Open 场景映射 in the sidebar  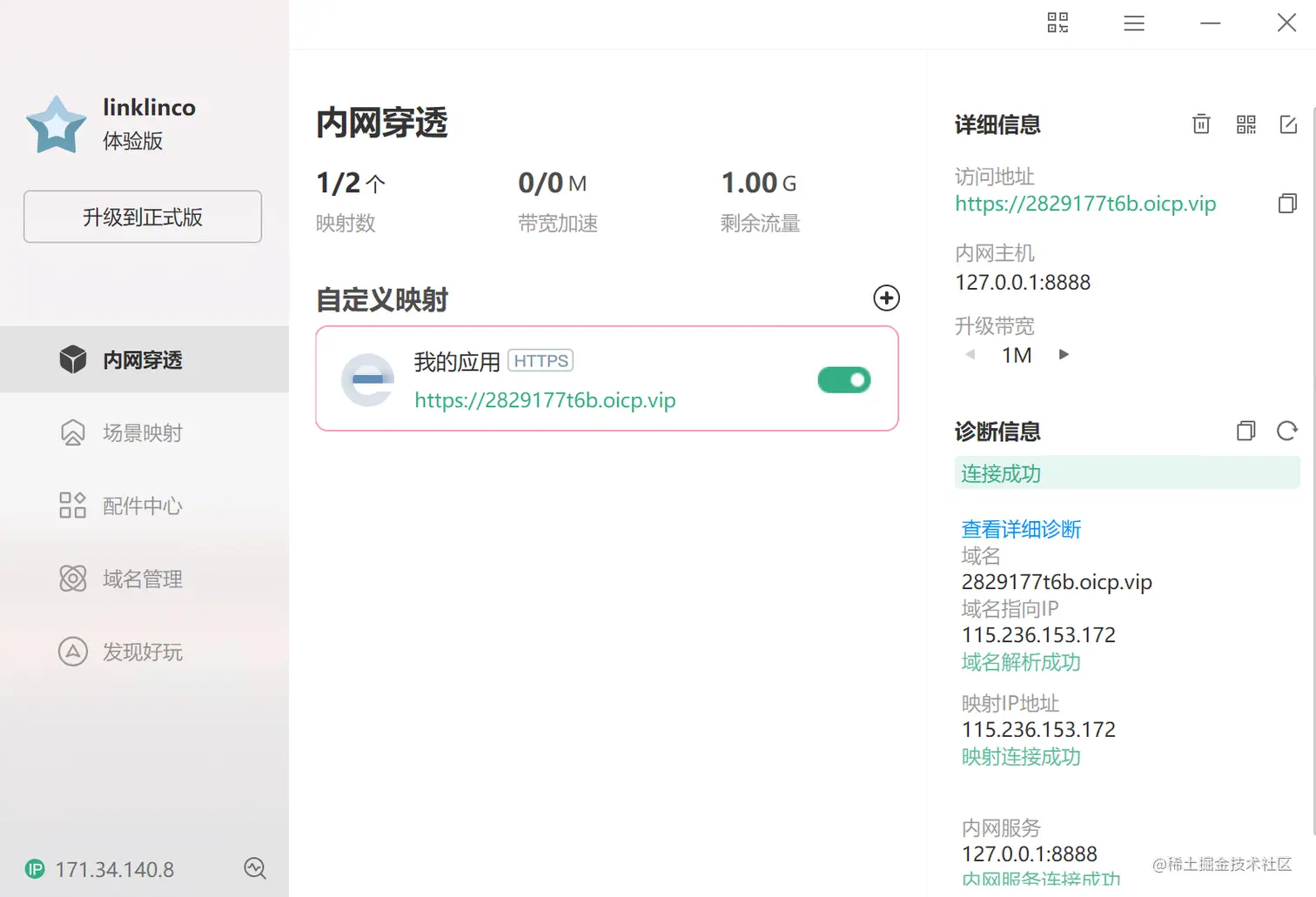(144, 432)
